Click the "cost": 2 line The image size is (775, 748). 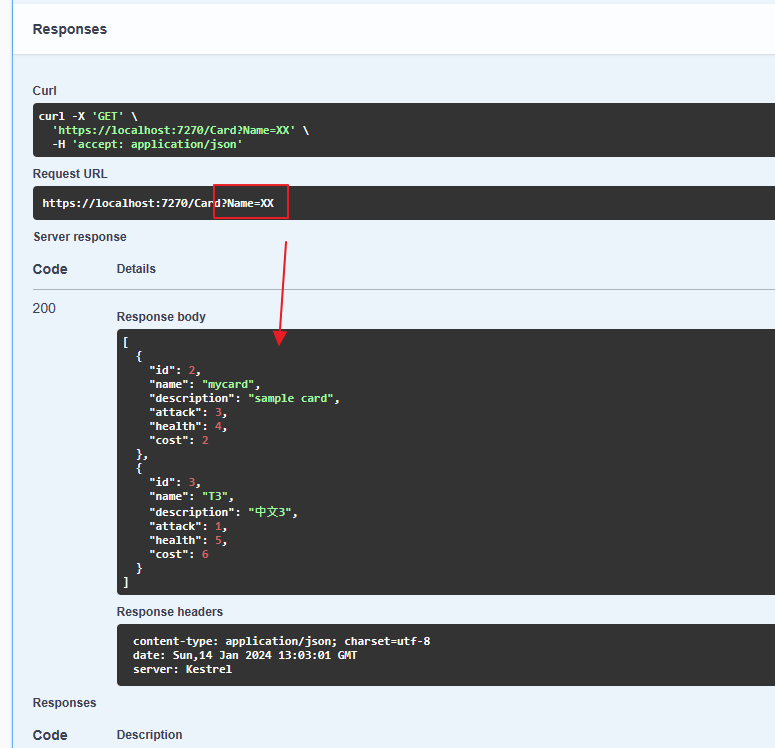(179, 440)
